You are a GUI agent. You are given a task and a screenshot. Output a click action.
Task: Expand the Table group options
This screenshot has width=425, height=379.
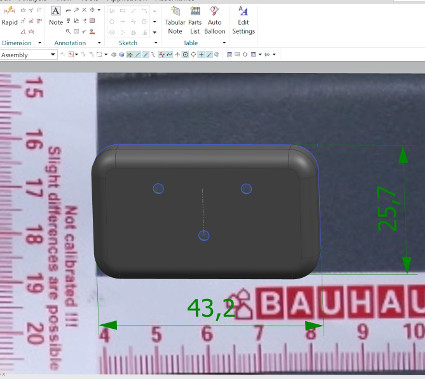(224, 43)
